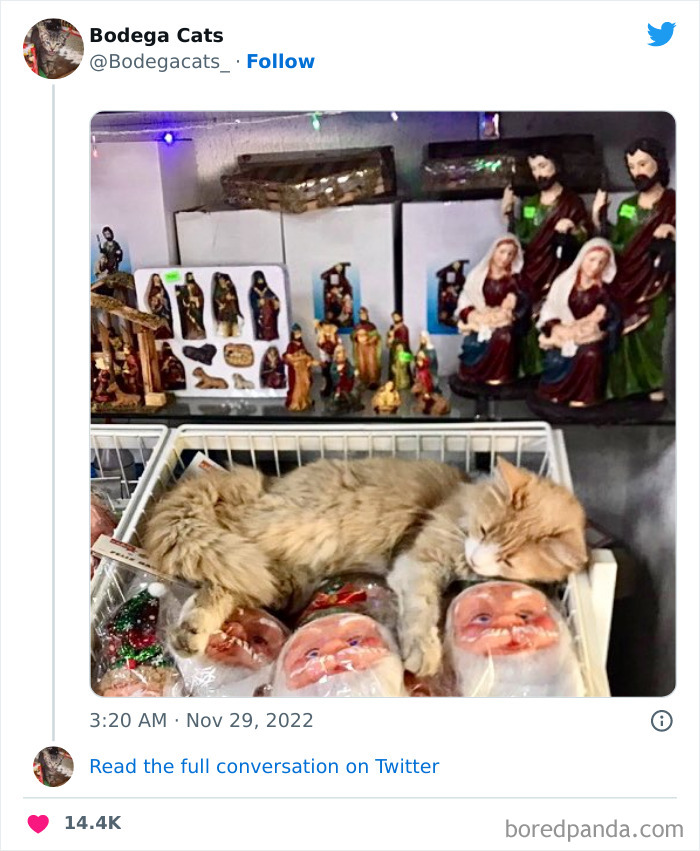Viewport: 700px width, 851px height.
Task: Open the full conversation on Twitter
Action: 265,766
